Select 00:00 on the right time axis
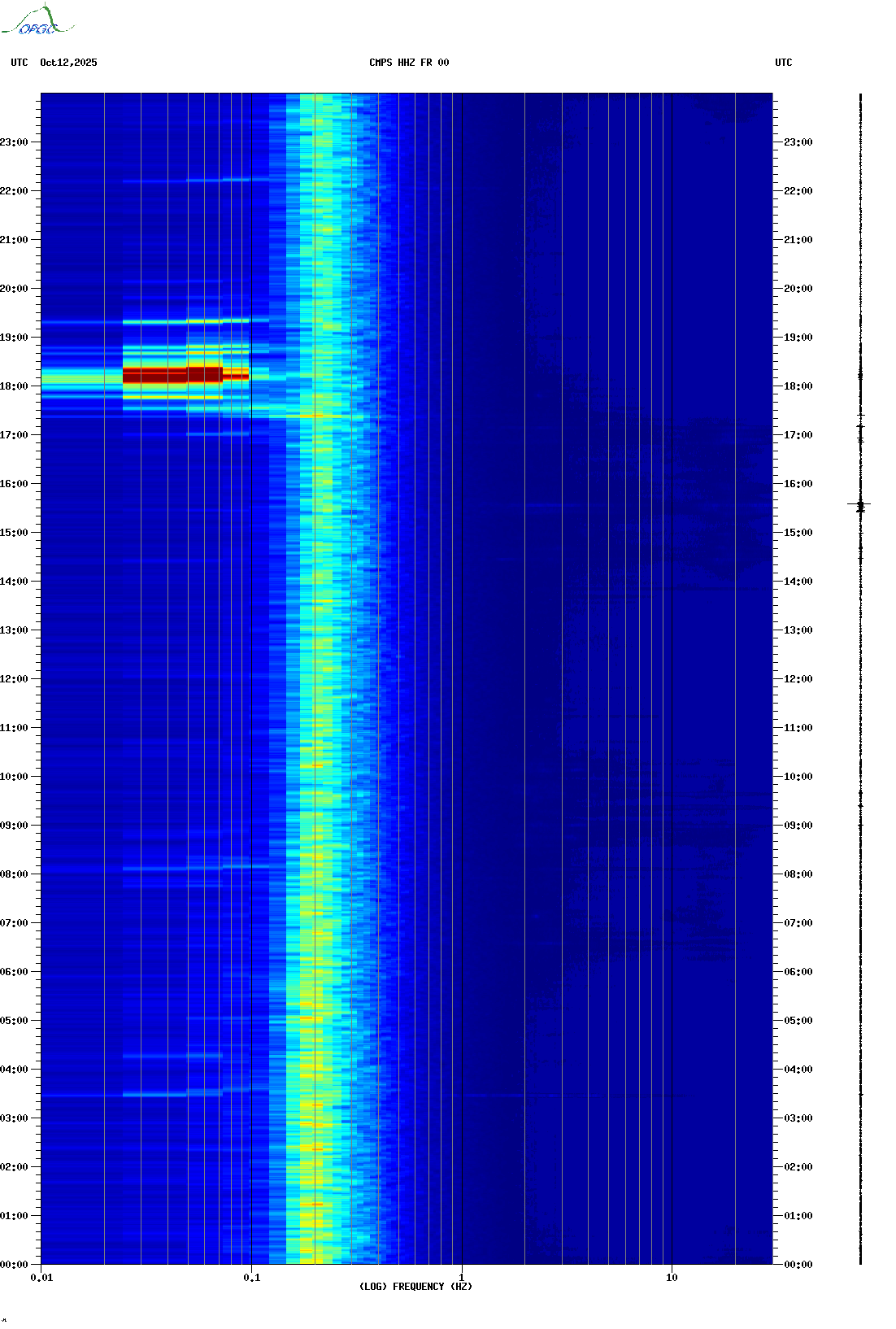Screen dimensions: 896x1329 [x=798, y=1265]
